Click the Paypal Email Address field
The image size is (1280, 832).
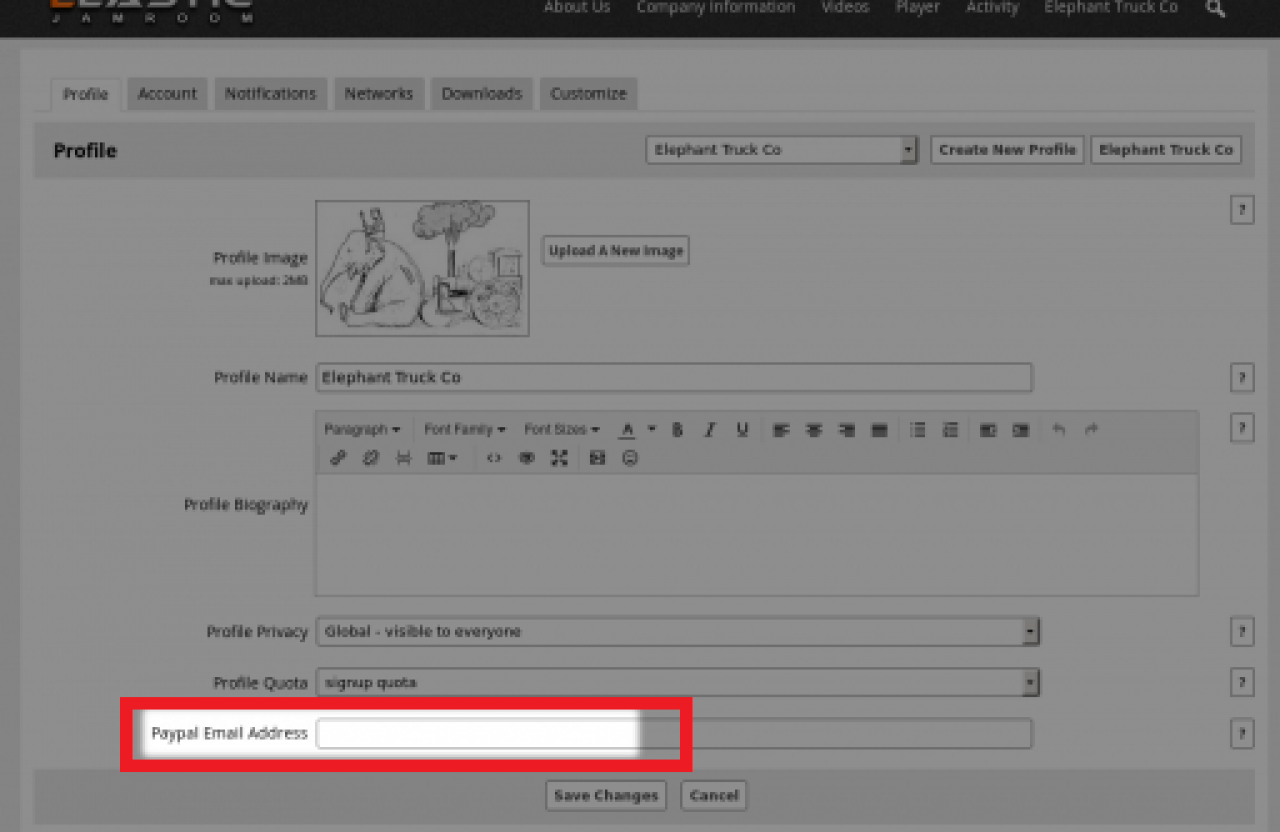click(x=673, y=734)
